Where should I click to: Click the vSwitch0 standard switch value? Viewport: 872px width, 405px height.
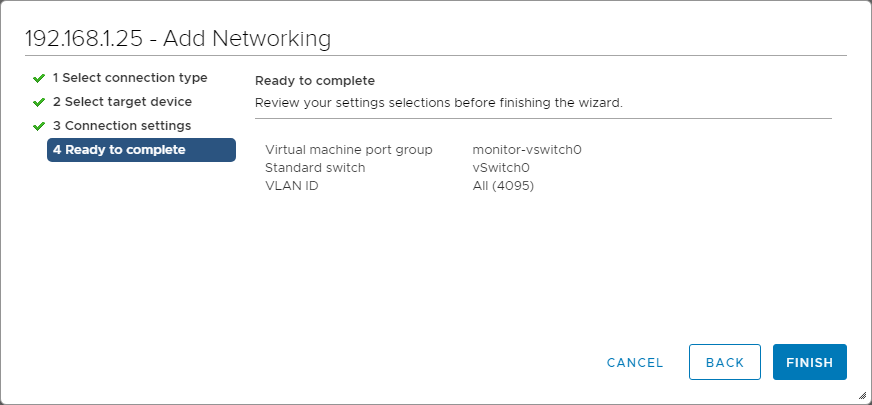pos(501,167)
